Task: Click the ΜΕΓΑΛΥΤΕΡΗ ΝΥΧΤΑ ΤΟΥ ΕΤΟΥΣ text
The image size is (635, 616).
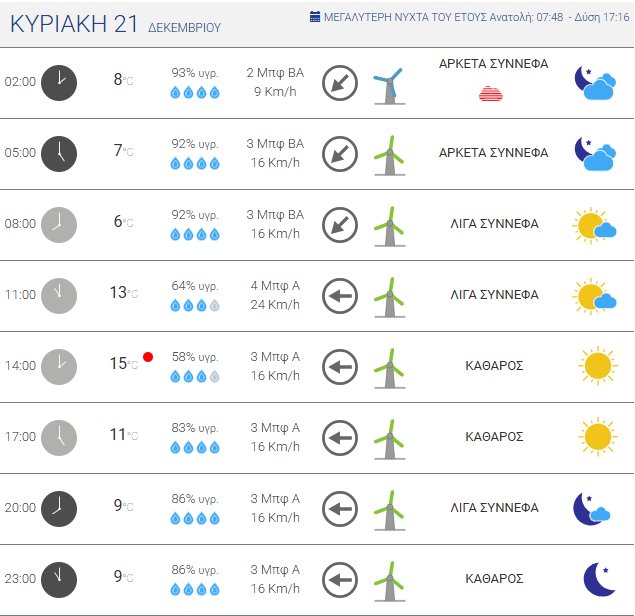Action: click(405, 17)
